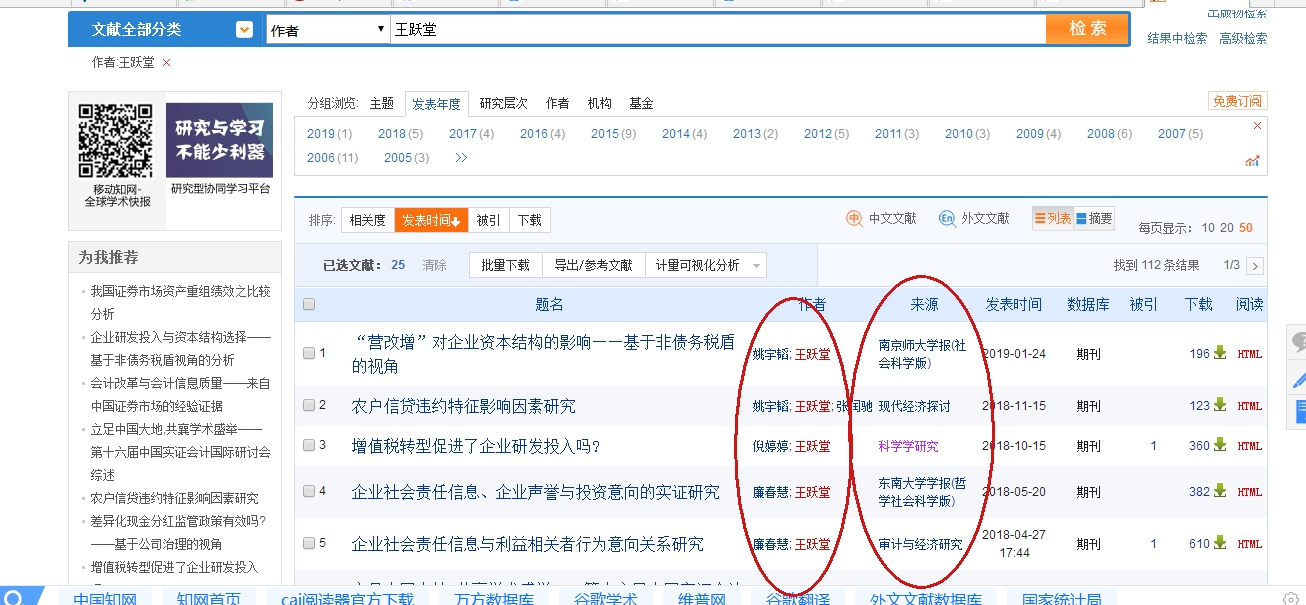The image size is (1306, 605).
Task: Open HTML reading for the 2018-05-20 article
Action: [1250, 493]
